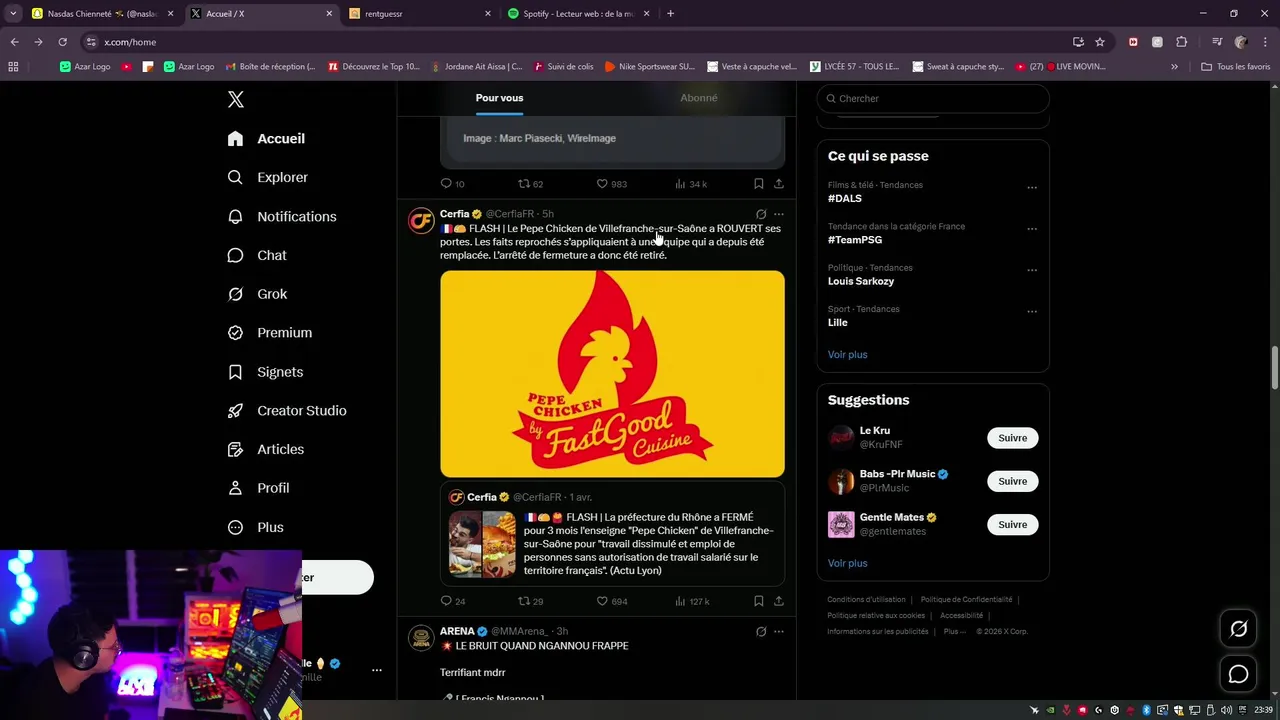
Task: Click Voir plus under Suggestions
Action: [x=847, y=563]
